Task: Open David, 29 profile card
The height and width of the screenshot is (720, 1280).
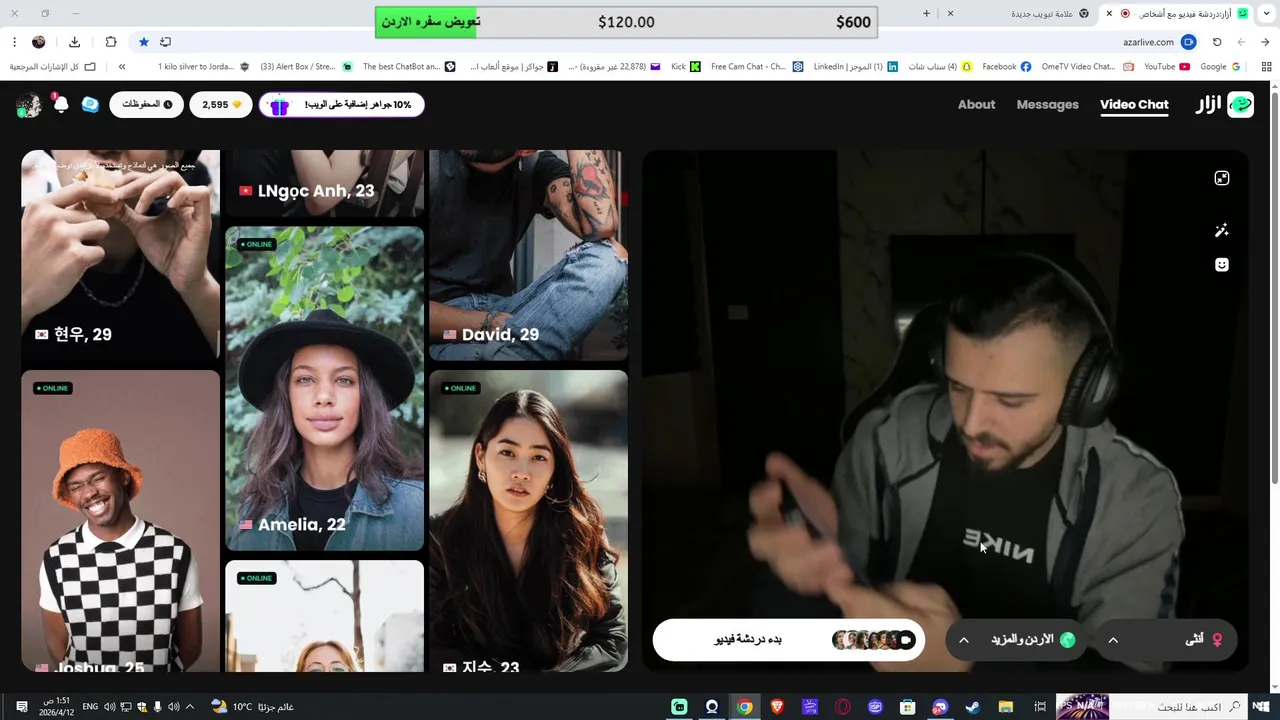Action: click(x=528, y=255)
